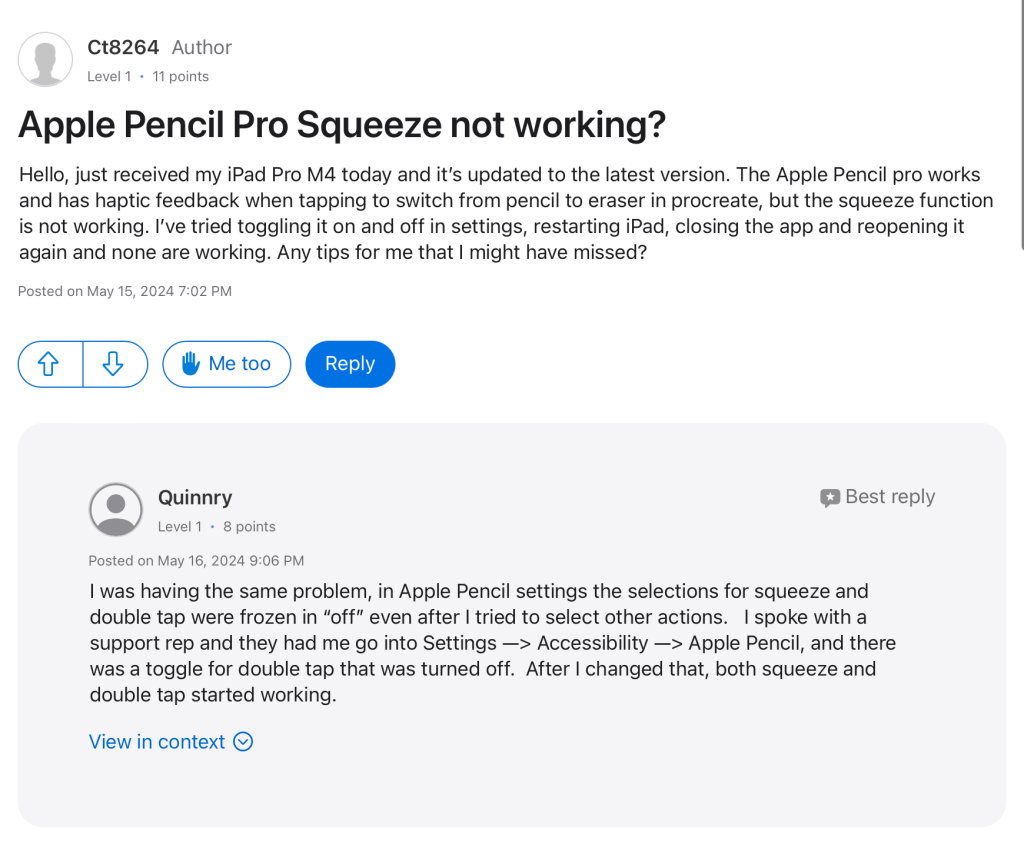
Task: Click the post title heading
Action: click(x=342, y=125)
